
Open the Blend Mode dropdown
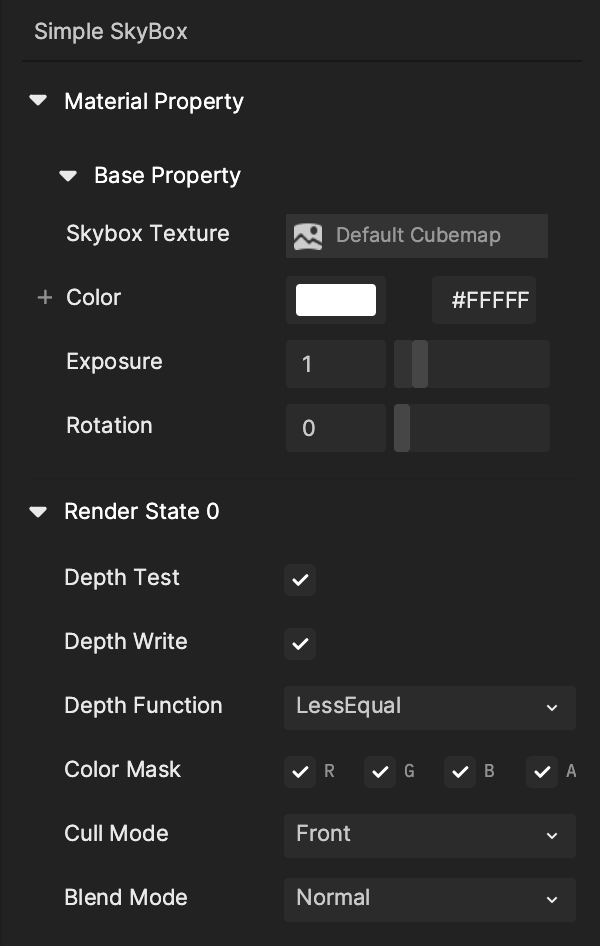pyautogui.click(x=430, y=900)
